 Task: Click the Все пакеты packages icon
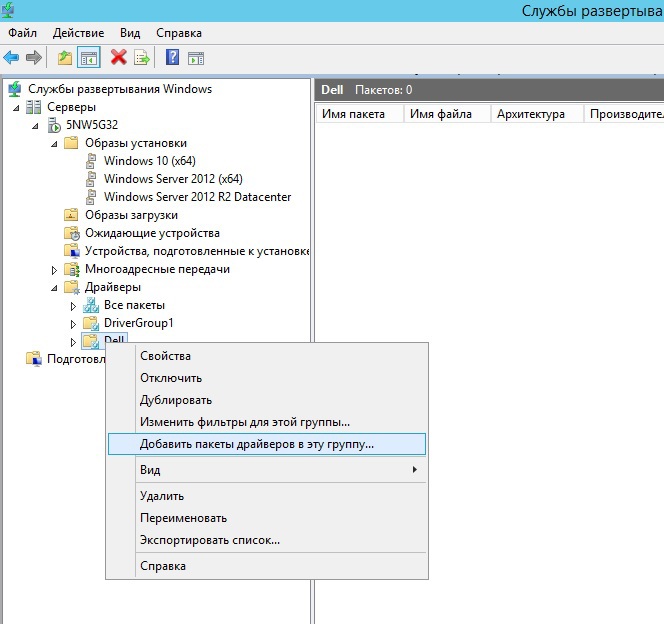click(x=91, y=305)
